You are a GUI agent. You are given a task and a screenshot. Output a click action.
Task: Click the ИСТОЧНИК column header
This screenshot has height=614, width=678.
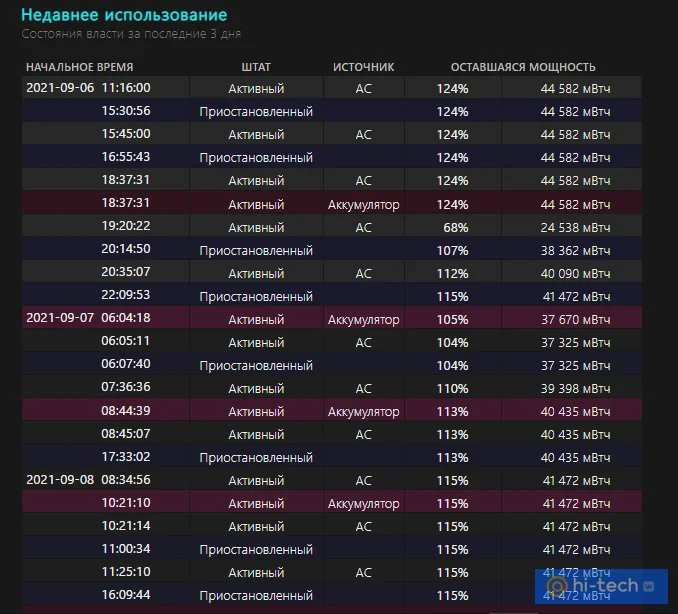click(363, 67)
